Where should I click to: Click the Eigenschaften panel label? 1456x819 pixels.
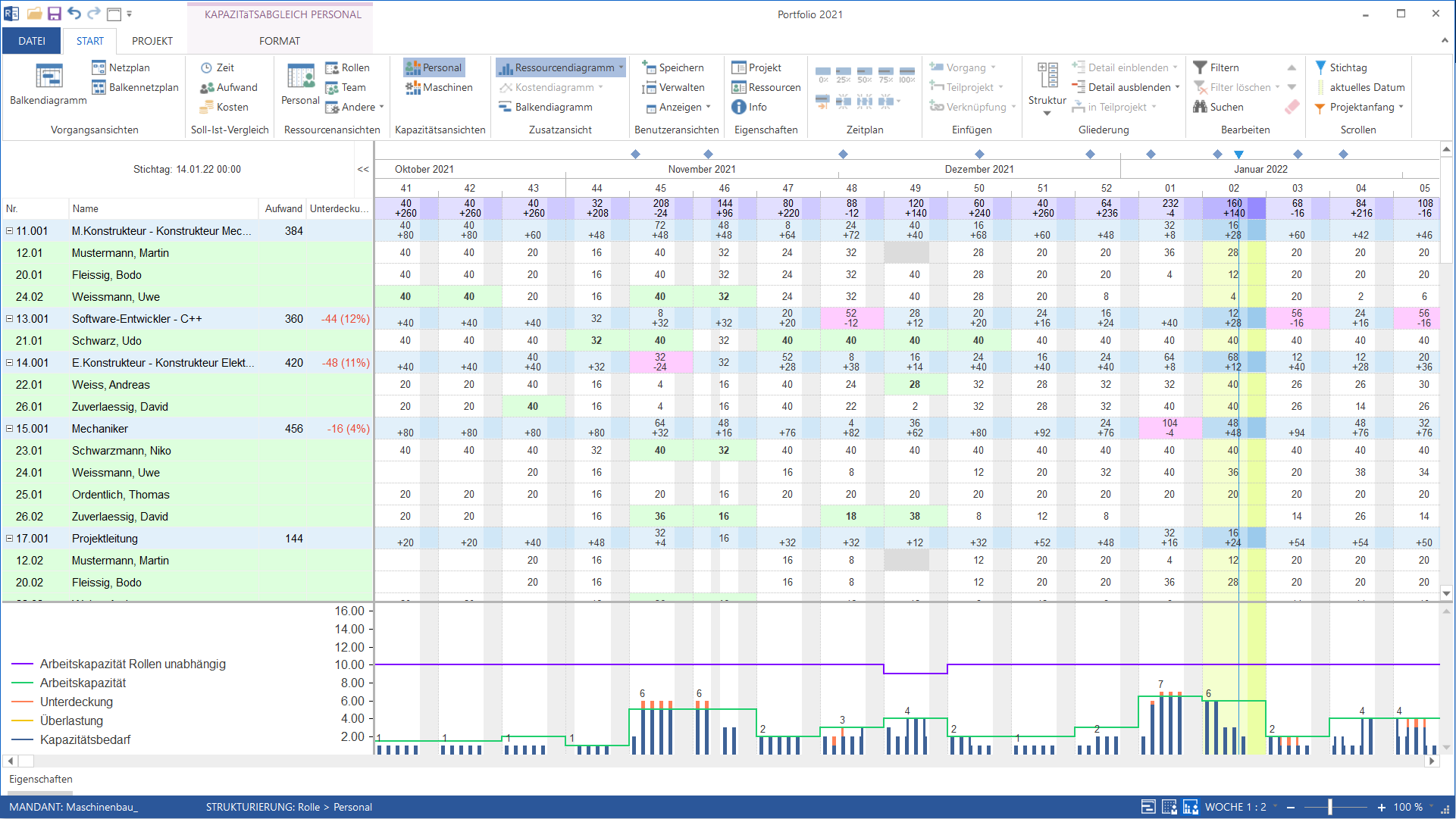click(41, 779)
